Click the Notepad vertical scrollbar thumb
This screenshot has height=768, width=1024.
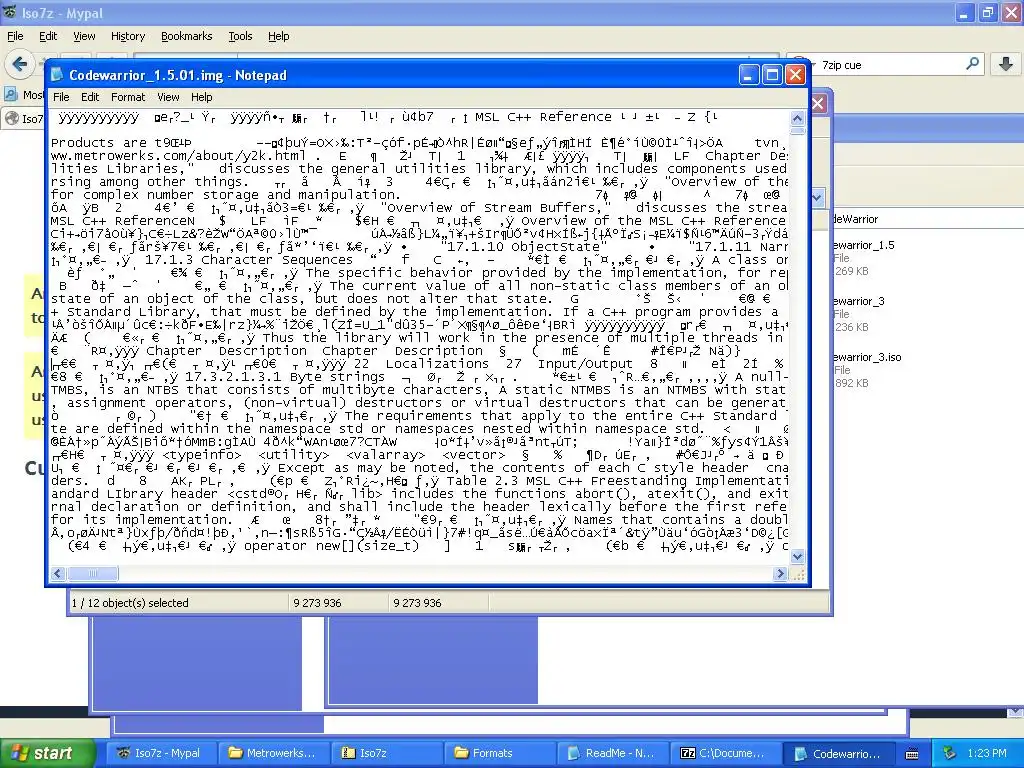pos(797,131)
